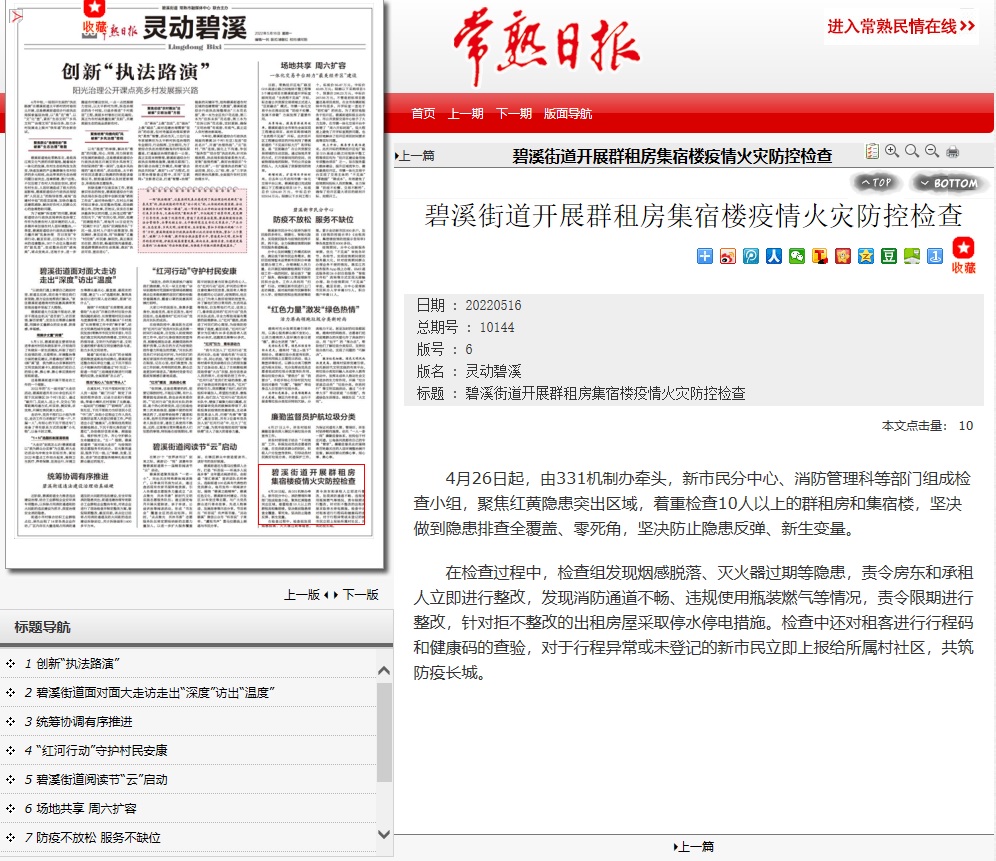Jump to page TOP button
Image resolution: width=996 pixels, height=861 pixels.
(876, 182)
